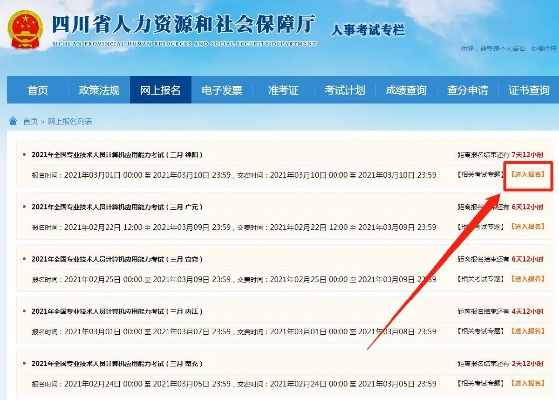
Task: Go to the 查分申请 tab
Action: pos(467,90)
